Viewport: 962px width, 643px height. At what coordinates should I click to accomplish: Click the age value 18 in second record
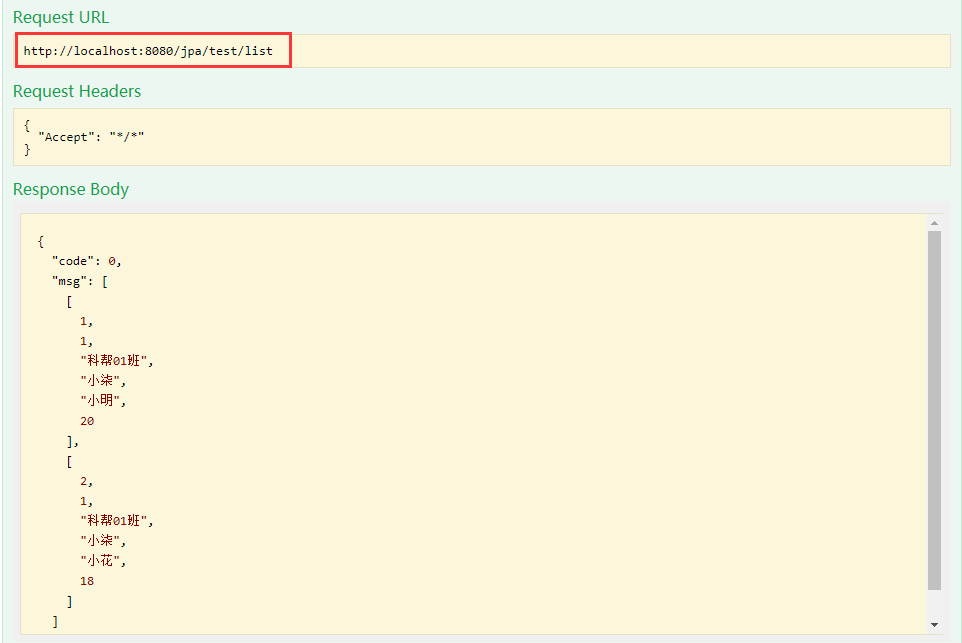(x=87, y=580)
